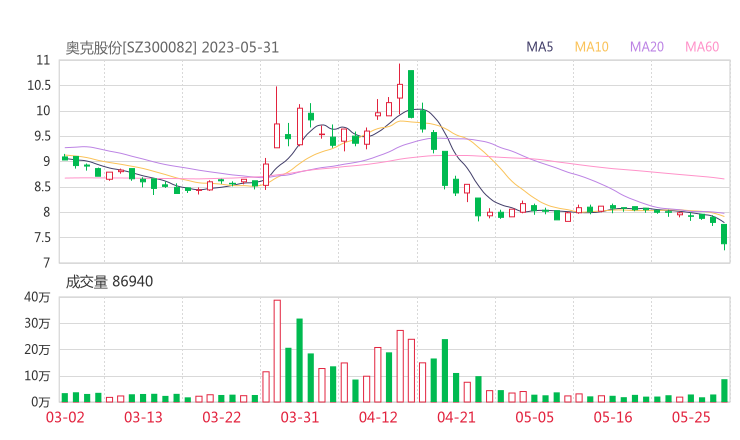The image size is (740, 440).
Task: Click the 8.5 price axis label
Action: pyautogui.click(x=42, y=187)
